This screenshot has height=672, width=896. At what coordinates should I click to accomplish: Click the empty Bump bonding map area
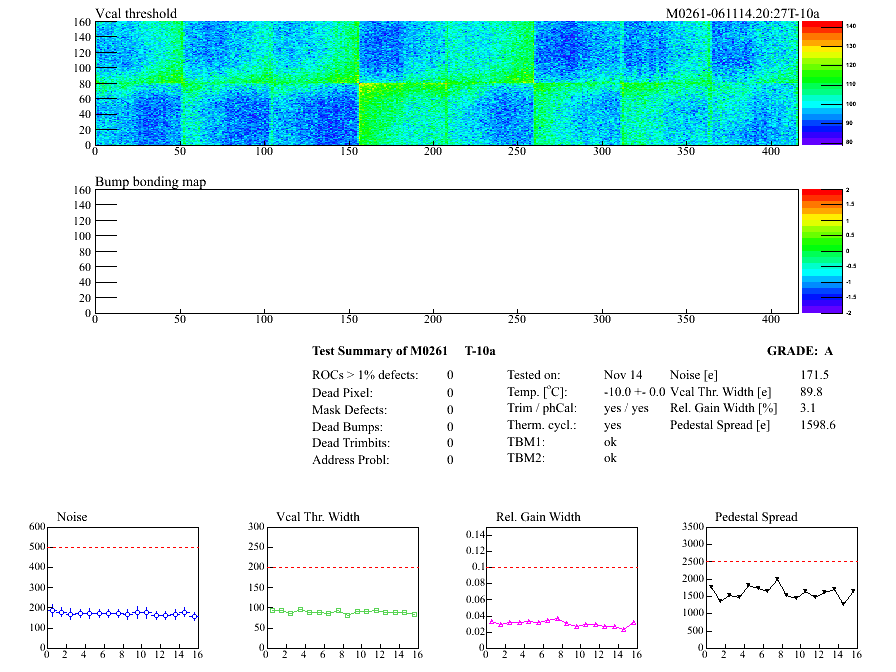(x=446, y=250)
